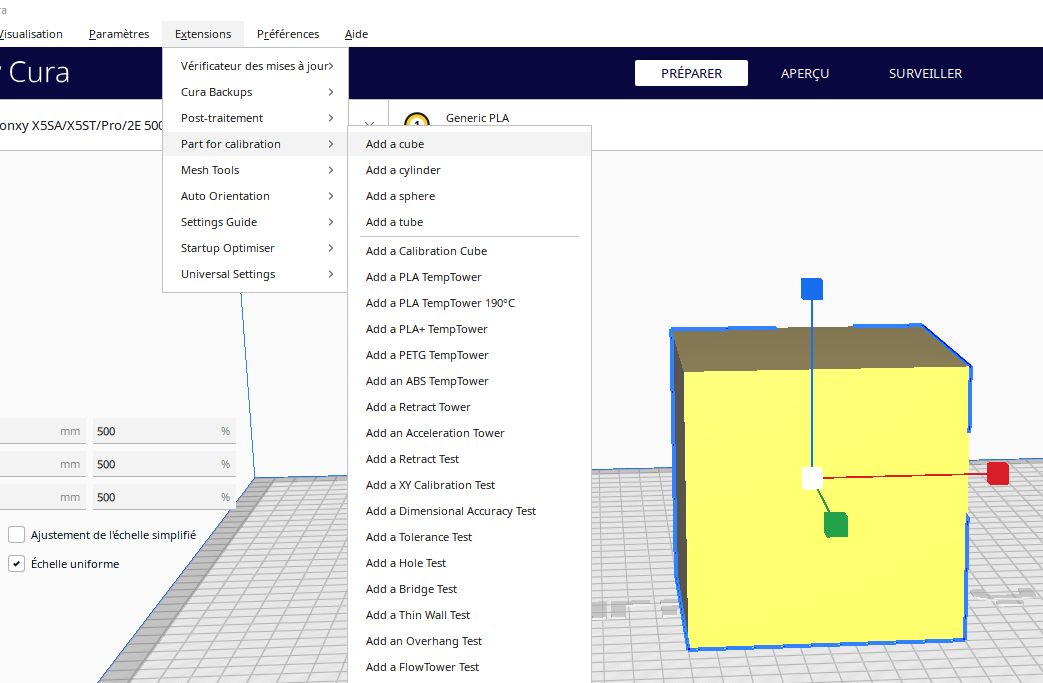Viewport: 1043px width, 683px height.
Task: Pick Add a Bridge Test
Action: (470, 588)
